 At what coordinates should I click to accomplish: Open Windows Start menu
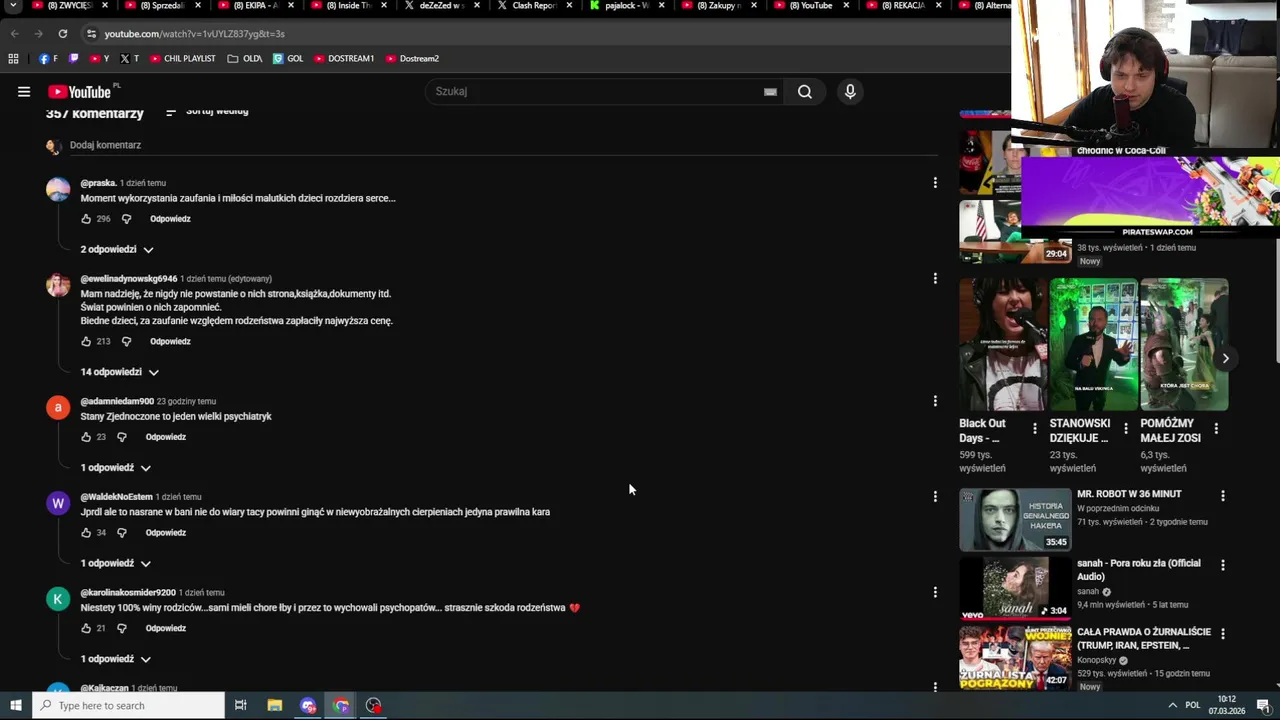[x=15, y=706]
